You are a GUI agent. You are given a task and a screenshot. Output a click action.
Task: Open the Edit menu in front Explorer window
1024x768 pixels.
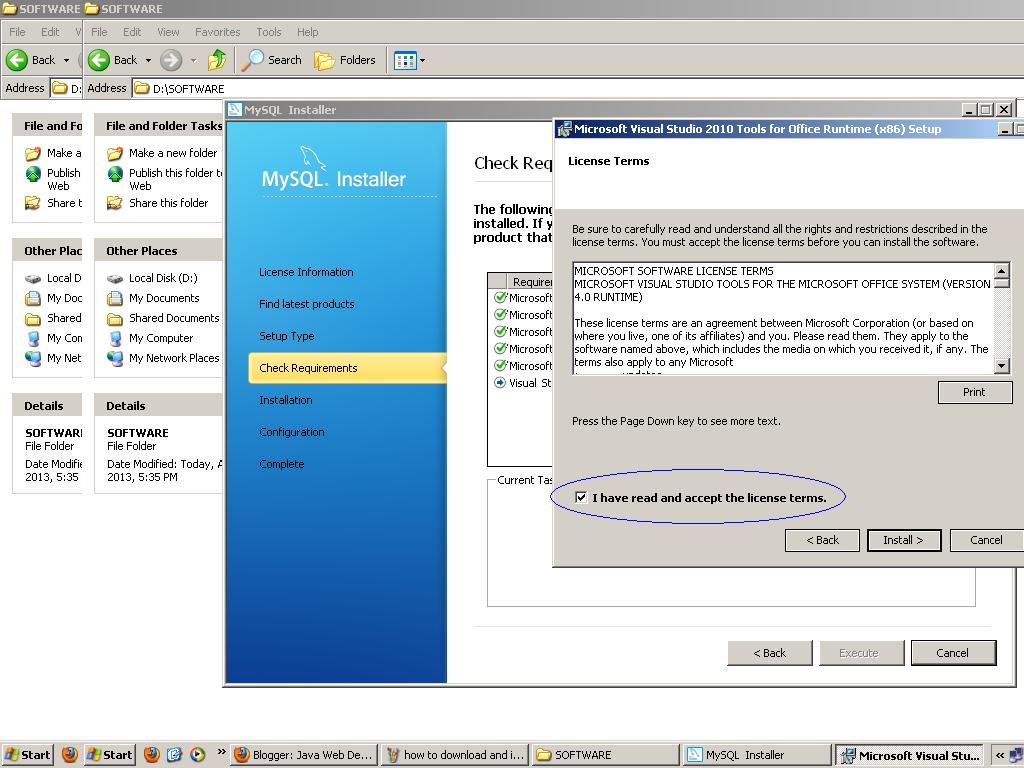click(x=132, y=32)
